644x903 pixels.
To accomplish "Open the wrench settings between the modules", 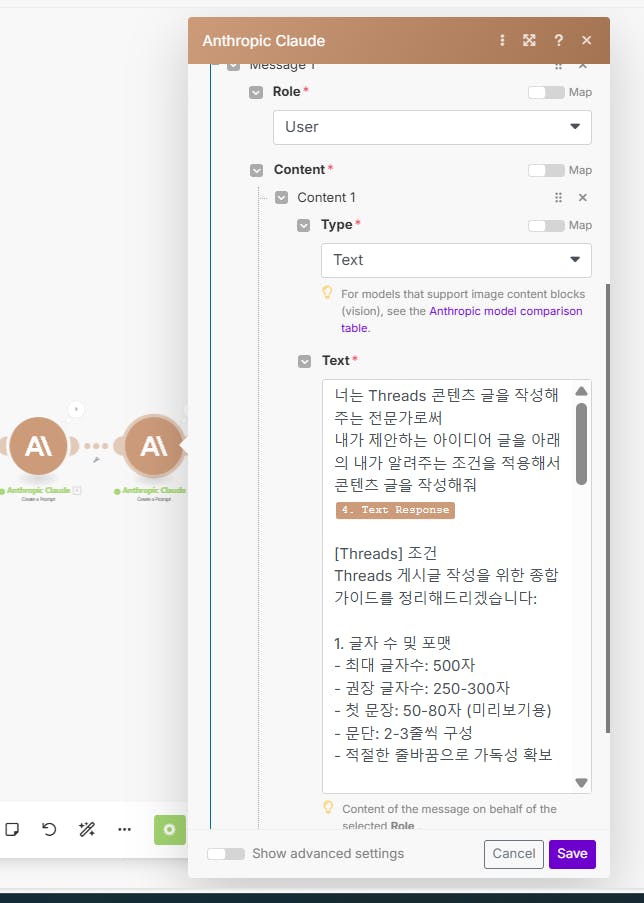I will coord(96,460).
